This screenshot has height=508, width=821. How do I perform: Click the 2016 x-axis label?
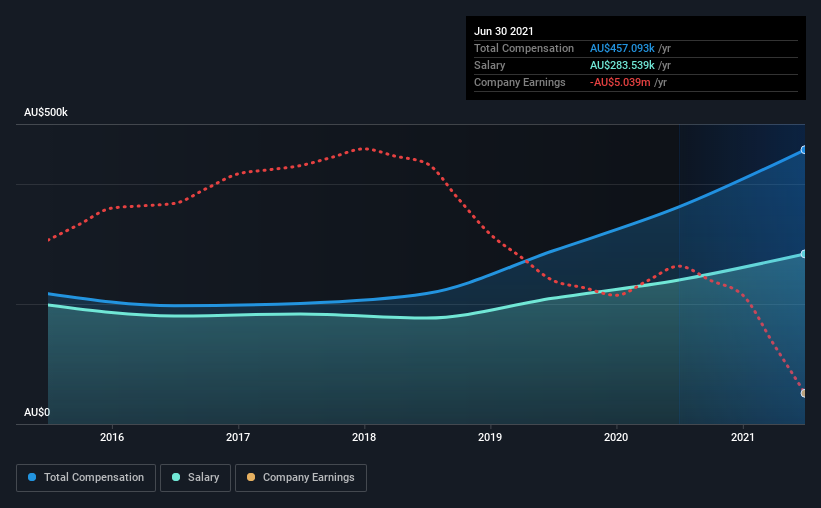tap(112, 437)
